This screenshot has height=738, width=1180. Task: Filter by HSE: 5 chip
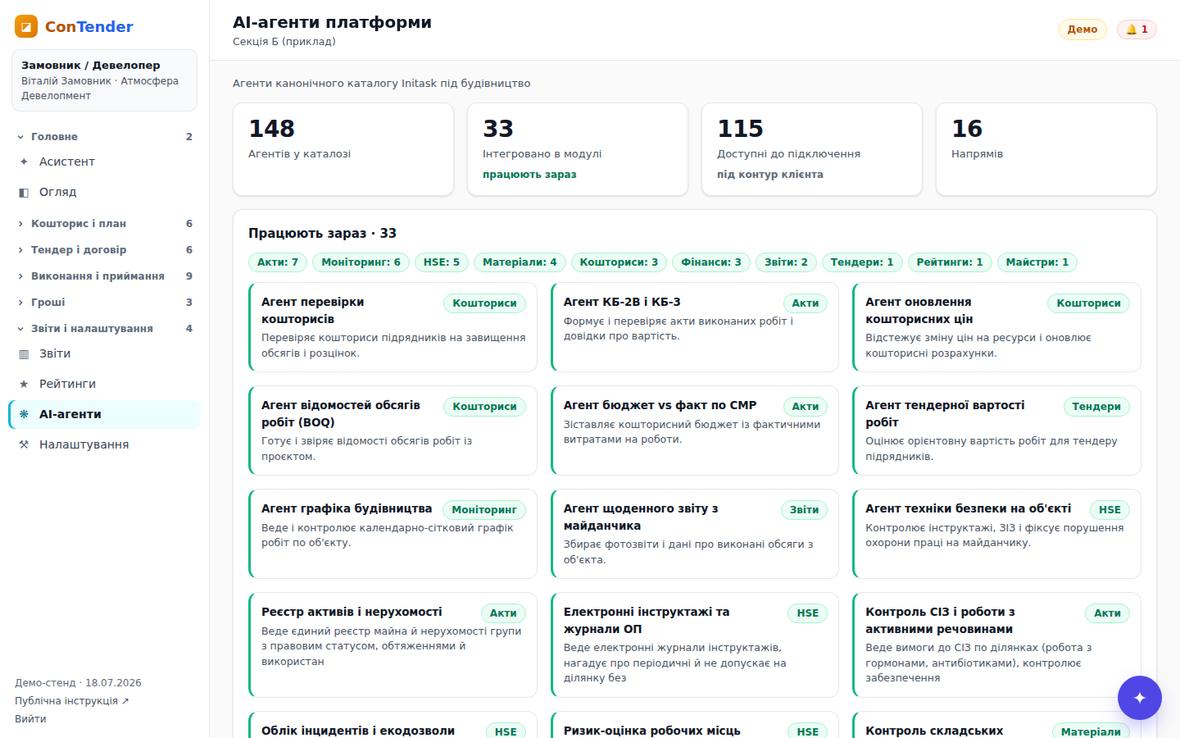[441, 262]
